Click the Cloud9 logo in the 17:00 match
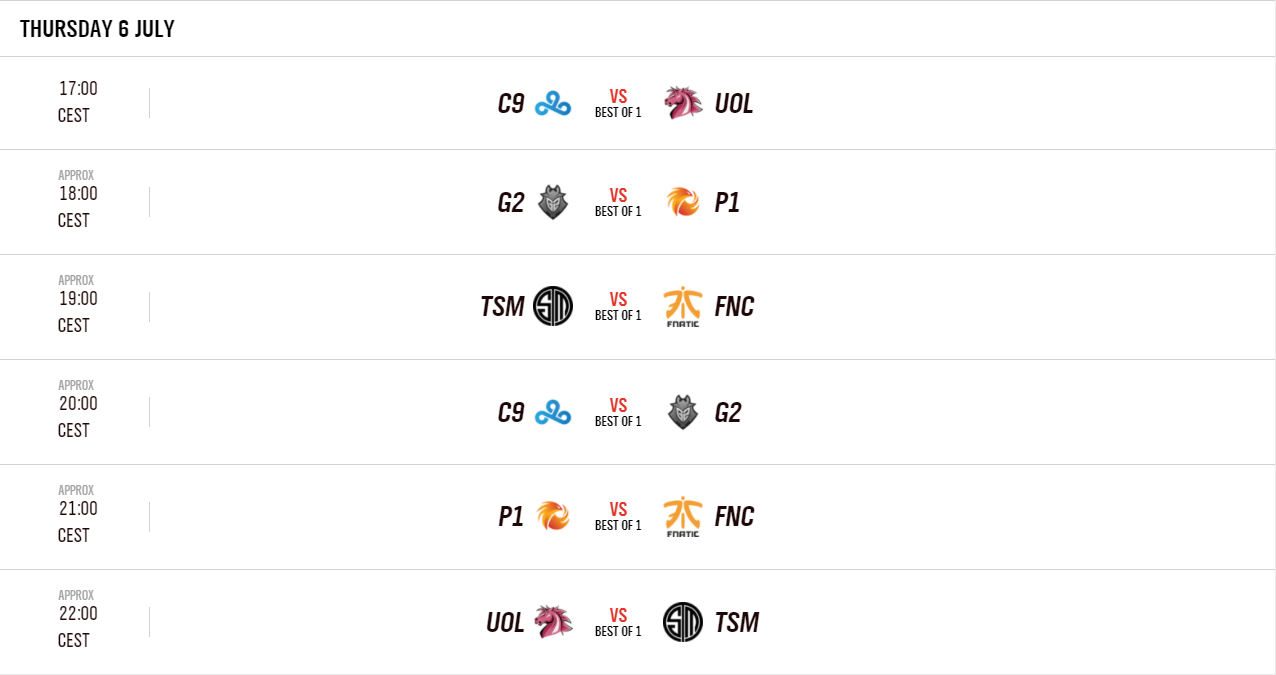 (x=552, y=103)
